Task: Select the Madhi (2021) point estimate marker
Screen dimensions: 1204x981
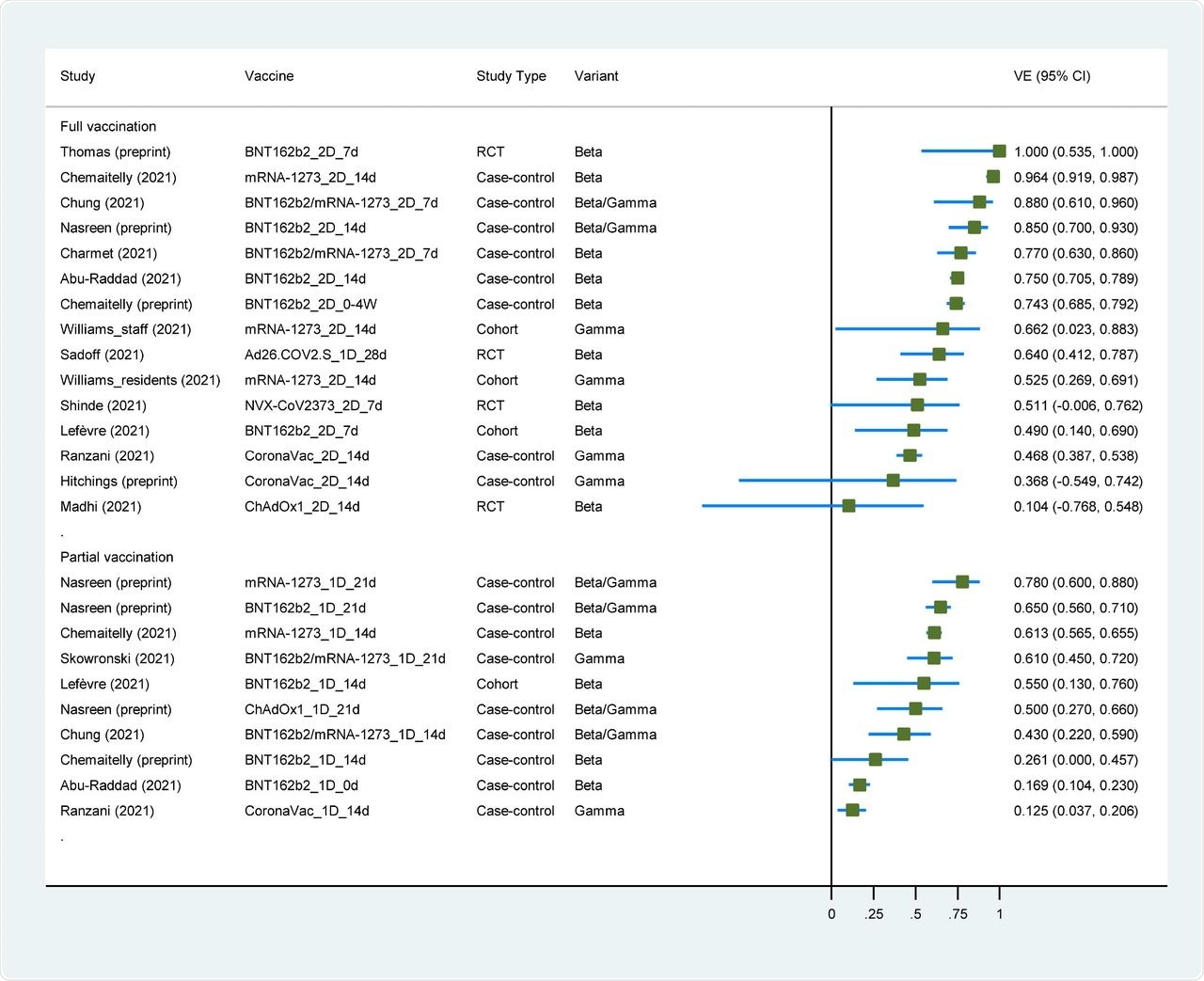Action: (x=849, y=506)
